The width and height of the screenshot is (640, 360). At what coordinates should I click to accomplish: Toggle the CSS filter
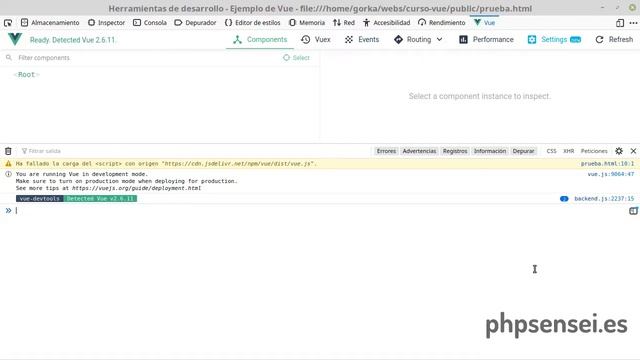point(551,151)
